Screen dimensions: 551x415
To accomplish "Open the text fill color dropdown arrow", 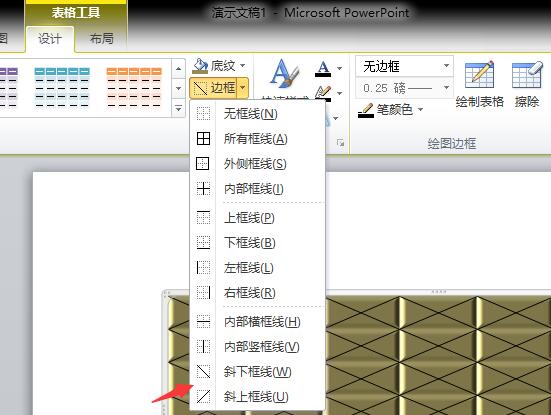I will 339,68.
